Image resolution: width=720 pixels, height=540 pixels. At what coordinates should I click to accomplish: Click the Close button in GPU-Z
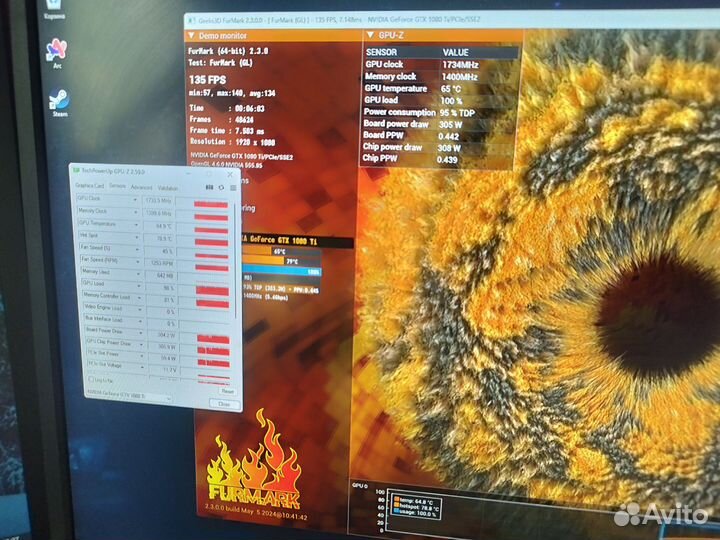(x=224, y=404)
